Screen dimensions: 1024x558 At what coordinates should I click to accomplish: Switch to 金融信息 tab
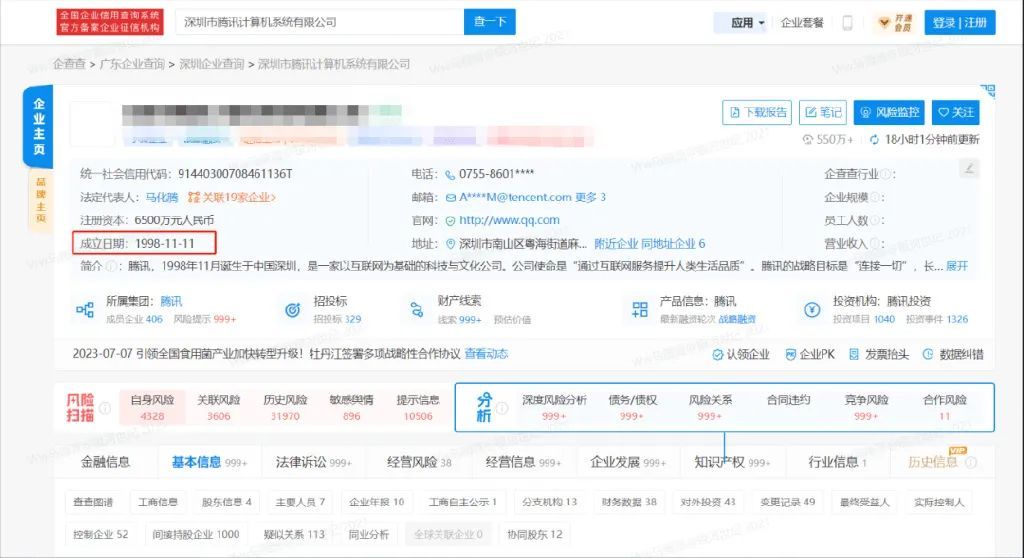(x=105, y=462)
